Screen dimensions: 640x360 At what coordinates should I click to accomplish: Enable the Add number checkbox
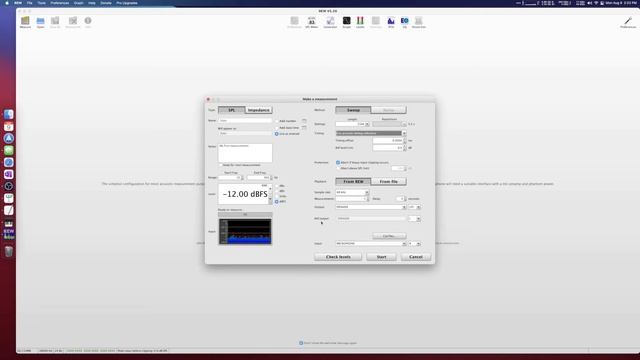[277, 121]
